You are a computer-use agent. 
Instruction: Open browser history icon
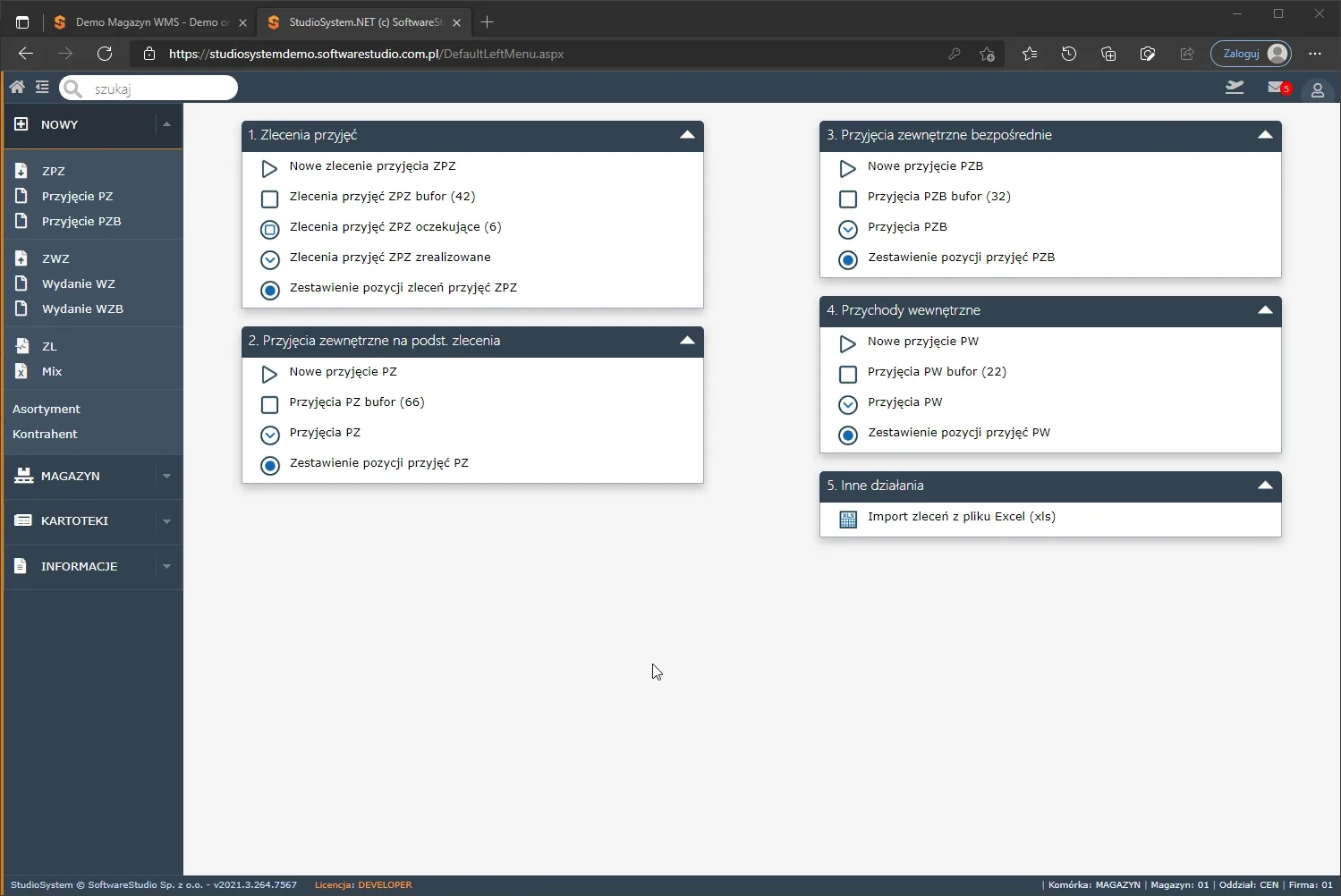pyautogui.click(x=1069, y=54)
